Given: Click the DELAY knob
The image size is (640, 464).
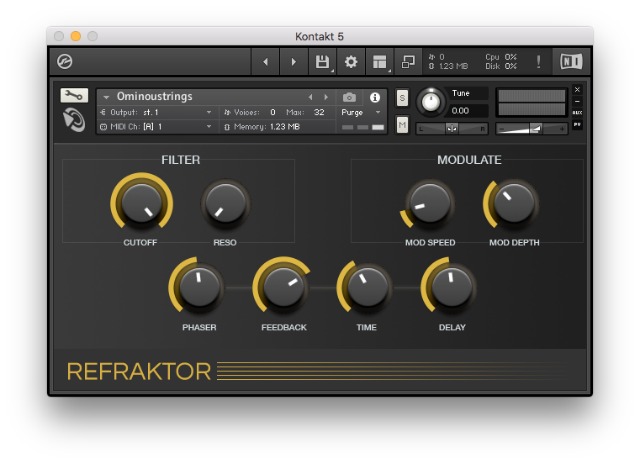Looking at the screenshot, I should [451, 287].
